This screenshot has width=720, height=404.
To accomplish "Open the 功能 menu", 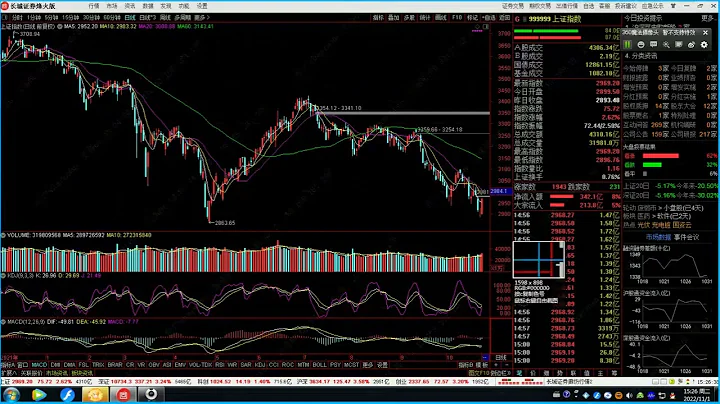I will (184, 6).
